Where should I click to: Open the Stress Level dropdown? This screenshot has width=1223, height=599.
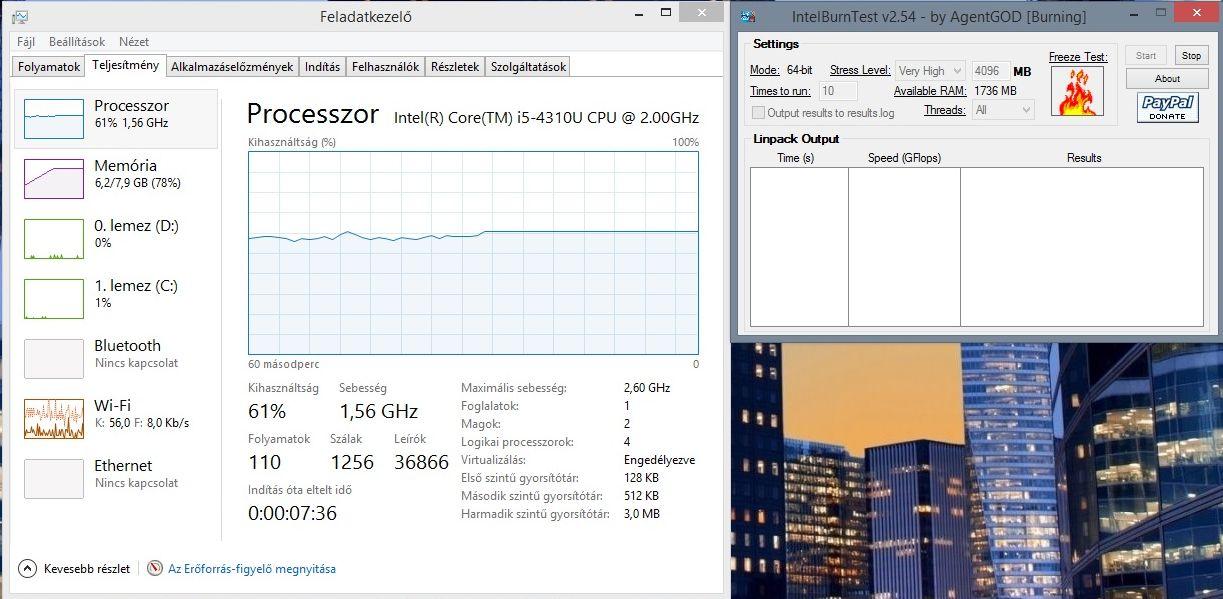[929, 71]
